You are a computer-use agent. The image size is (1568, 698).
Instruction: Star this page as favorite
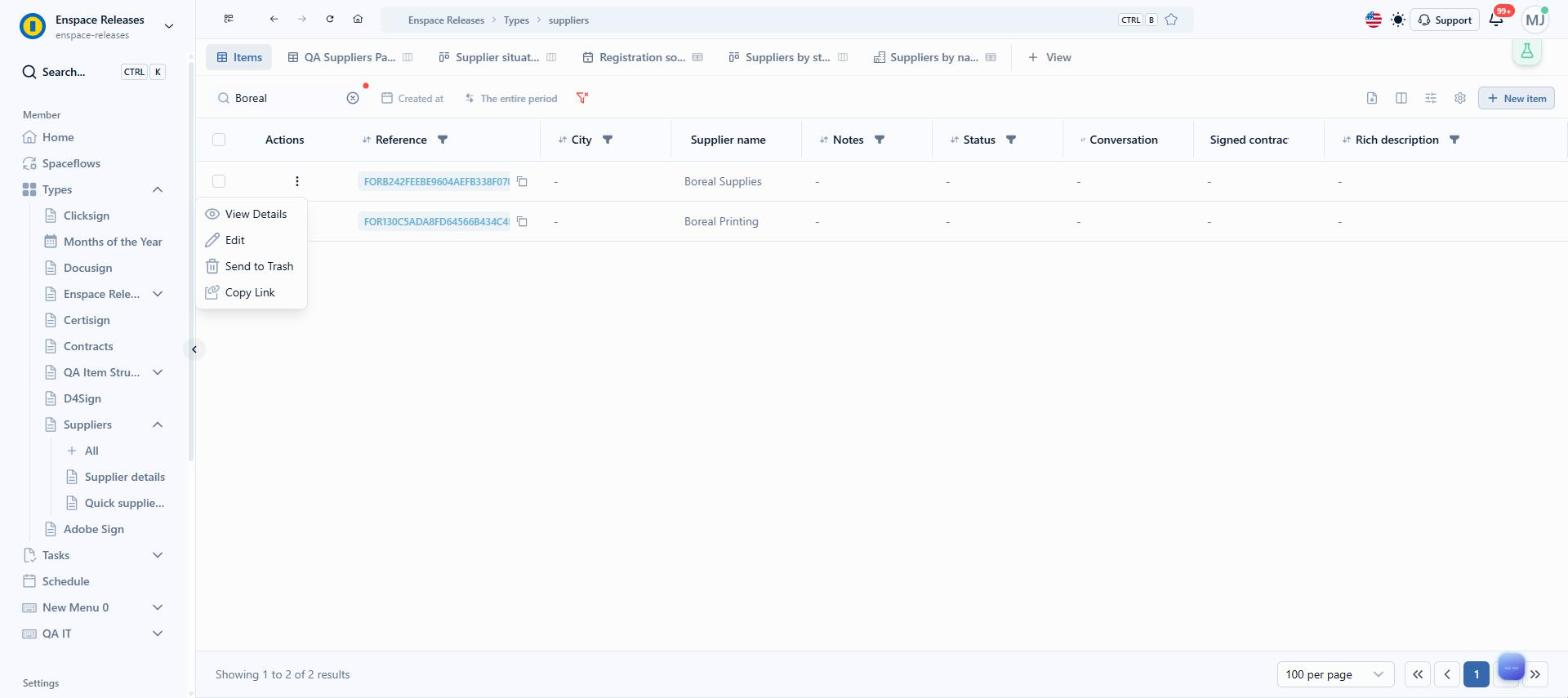pyautogui.click(x=1171, y=20)
